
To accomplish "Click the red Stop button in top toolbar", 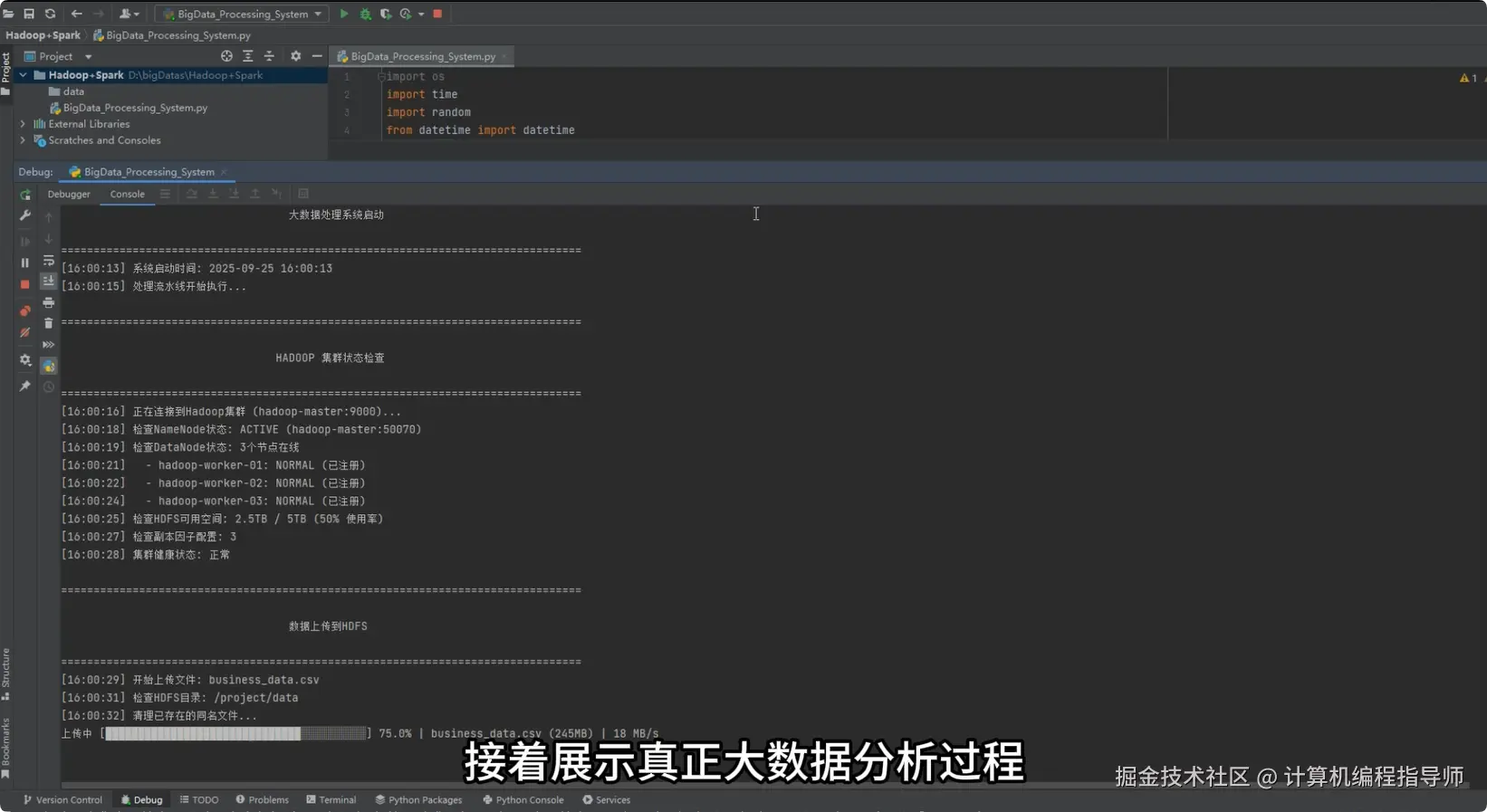I will 437,14.
